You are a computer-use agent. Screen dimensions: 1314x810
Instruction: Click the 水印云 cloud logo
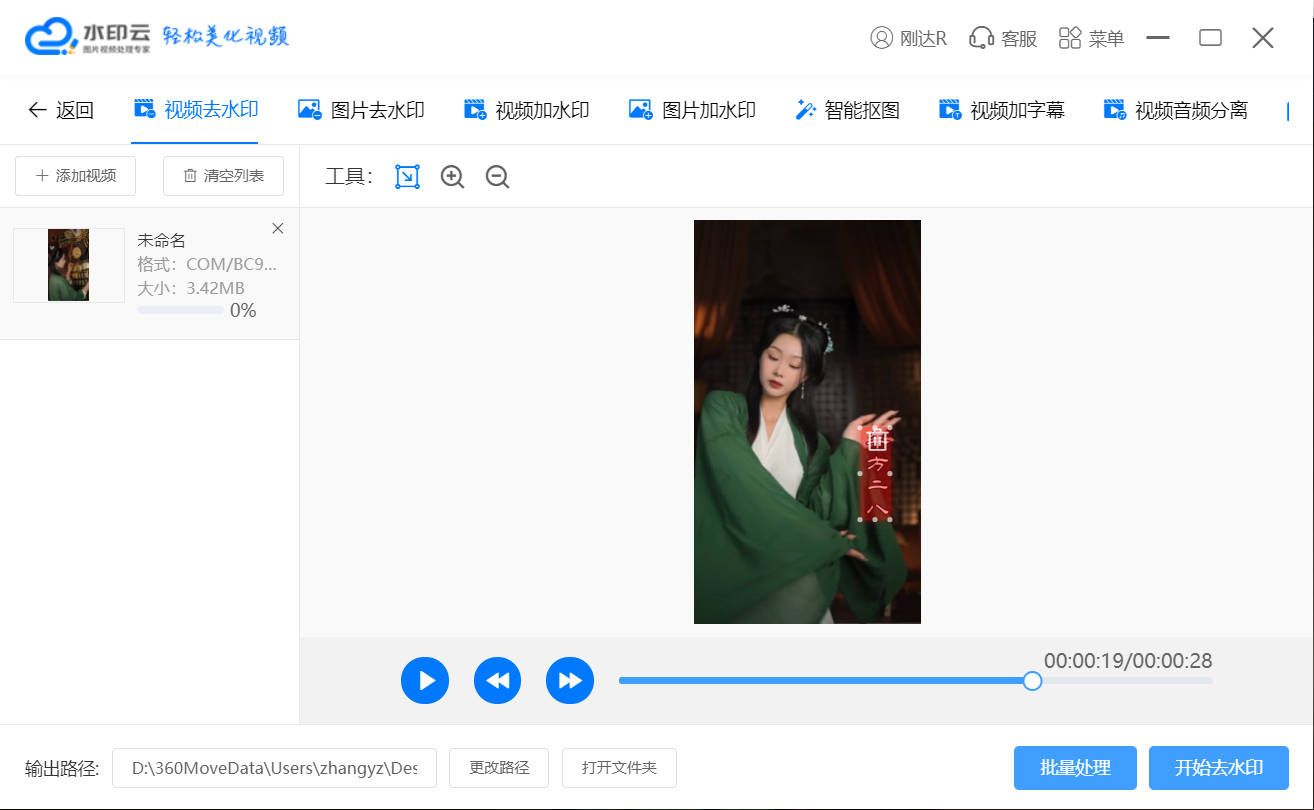click(x=88, y=37)
